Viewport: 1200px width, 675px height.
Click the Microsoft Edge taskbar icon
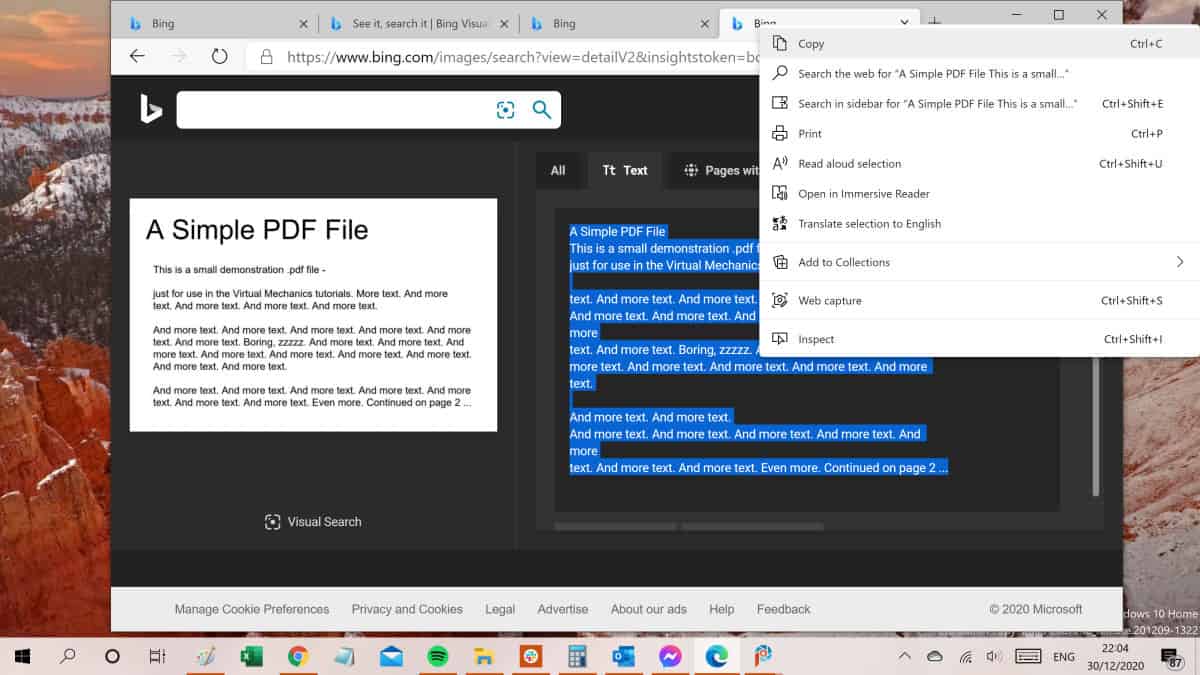pyautogui.click(x=716, y=656)
